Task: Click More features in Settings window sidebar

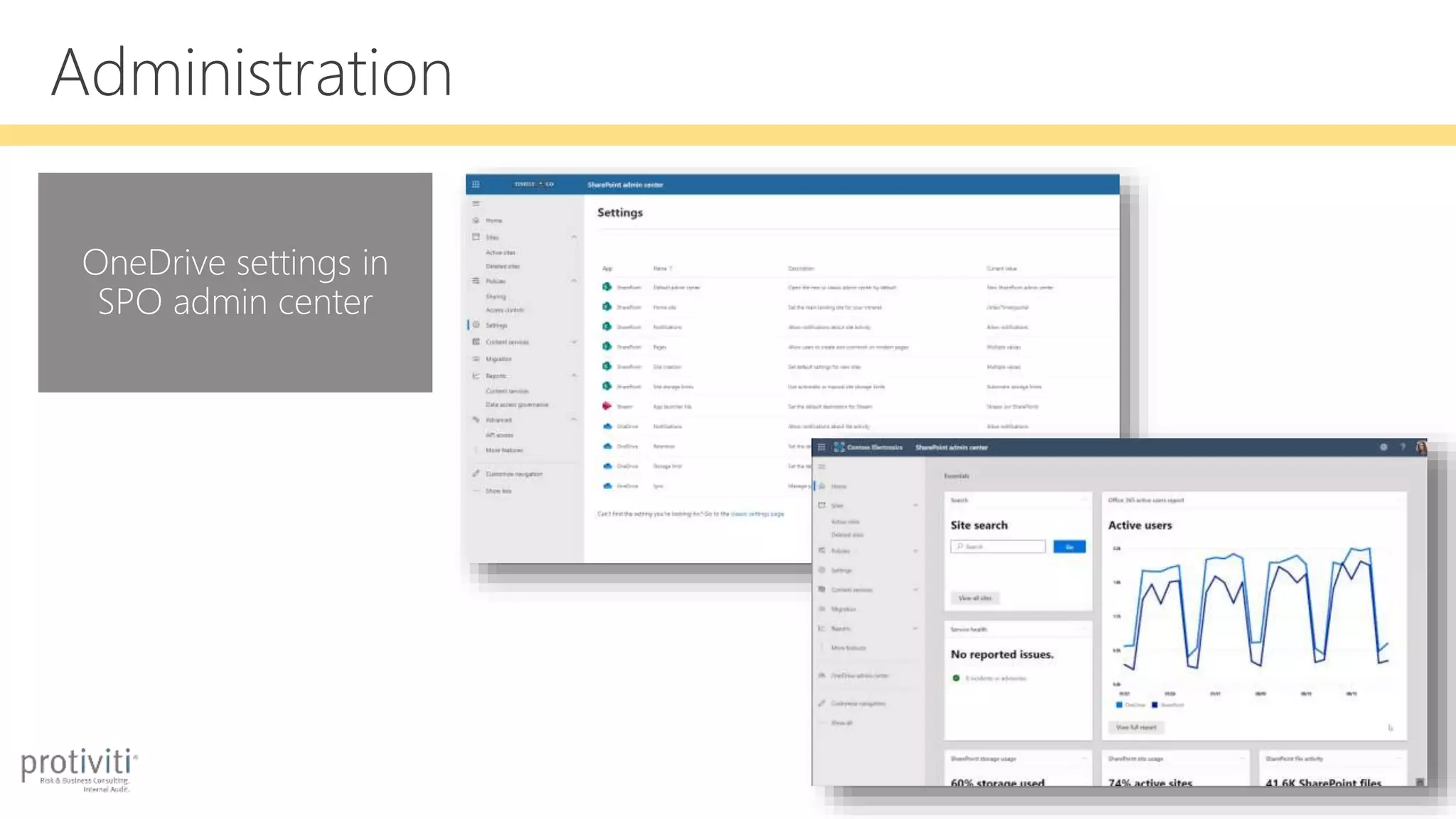Action: point(504,450)
